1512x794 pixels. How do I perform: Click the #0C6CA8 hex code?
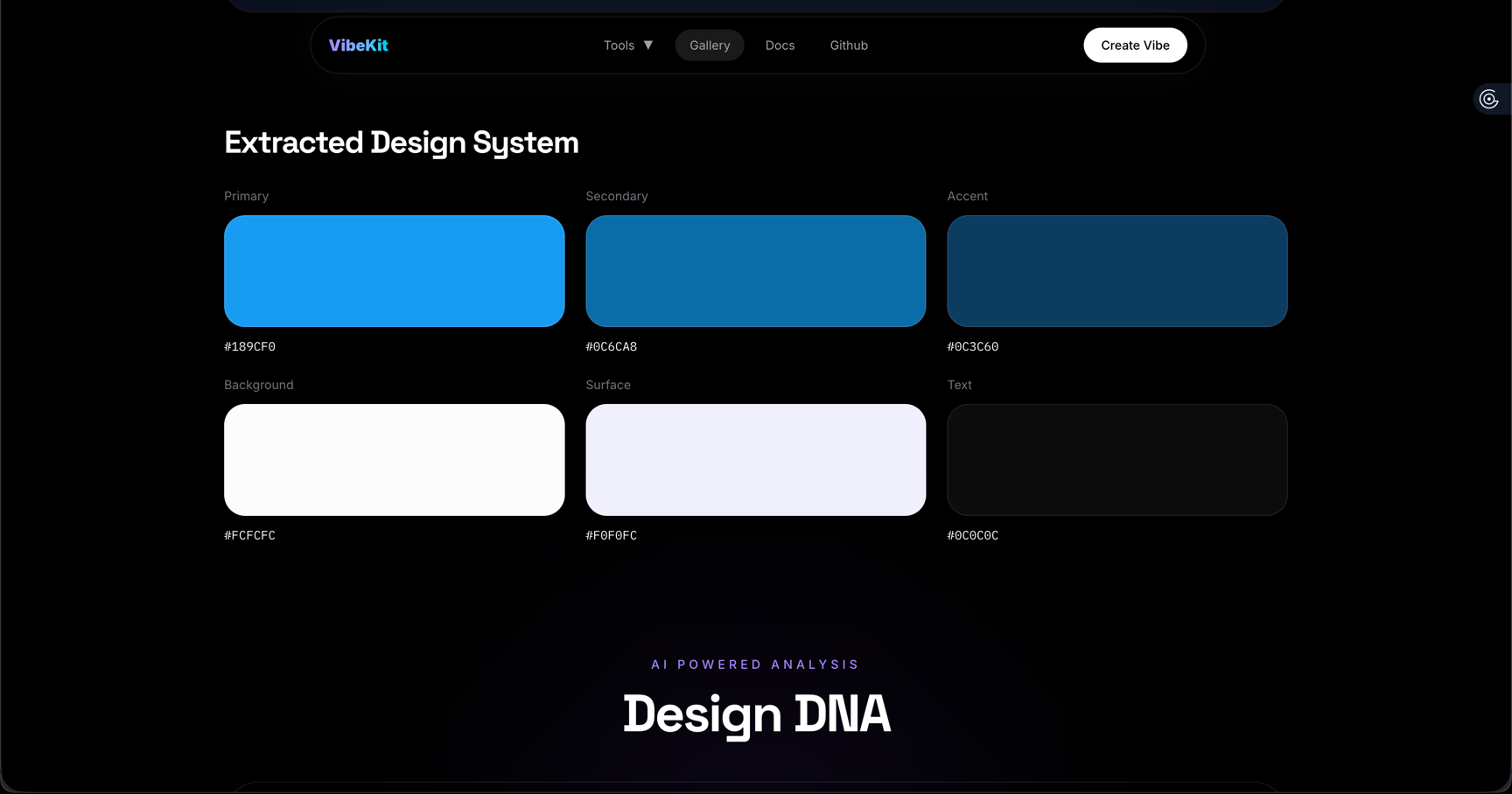point(611,347)
